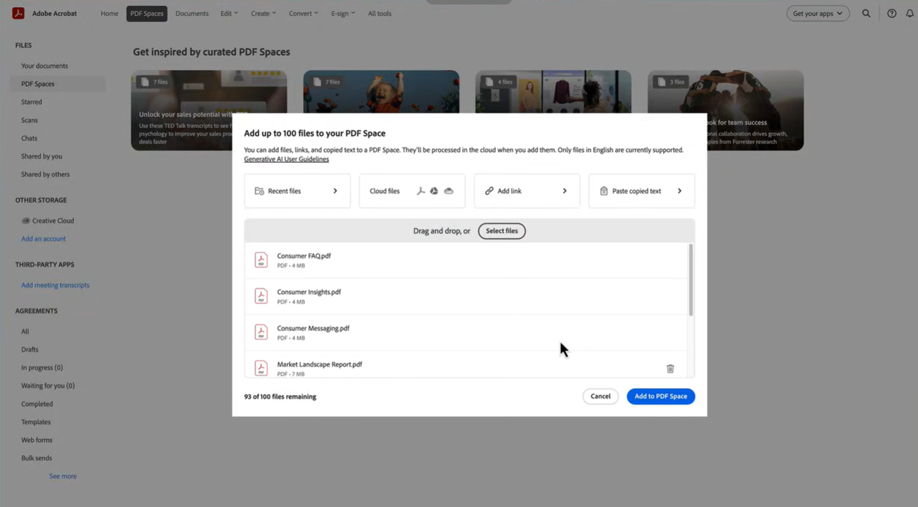Viewport: 918px width, 507px height.
Task: Open the Get your apps dropdown
Action: [x=818, y=13]
